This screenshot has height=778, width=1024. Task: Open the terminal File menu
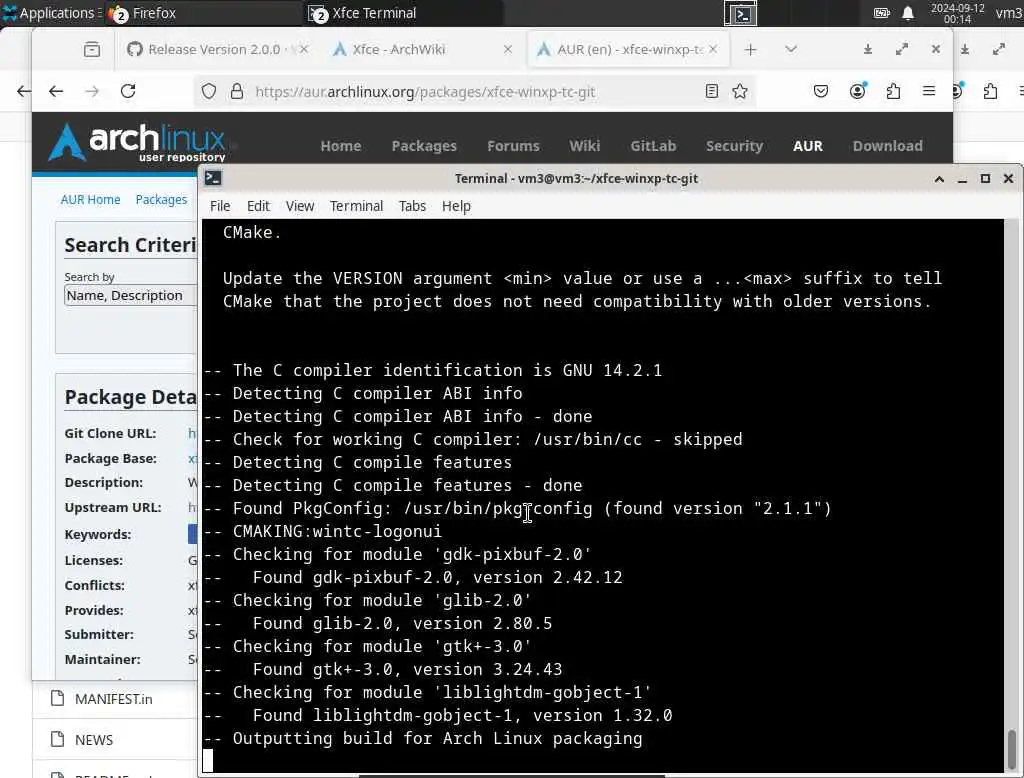coord(220,206)
